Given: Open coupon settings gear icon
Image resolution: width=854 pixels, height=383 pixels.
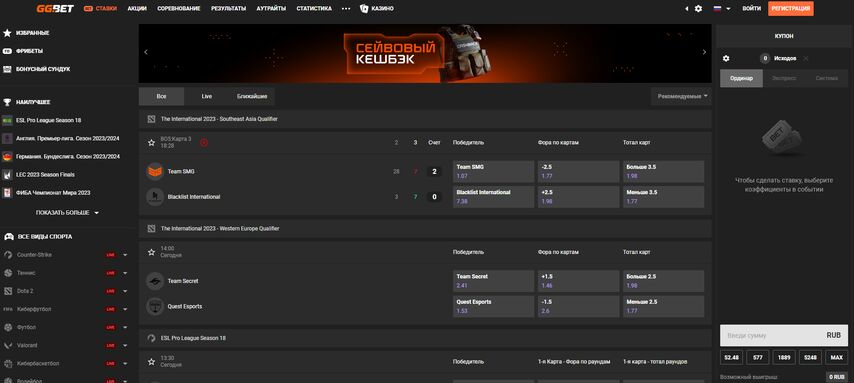Looking at the screenshot, I should [725, 58].
